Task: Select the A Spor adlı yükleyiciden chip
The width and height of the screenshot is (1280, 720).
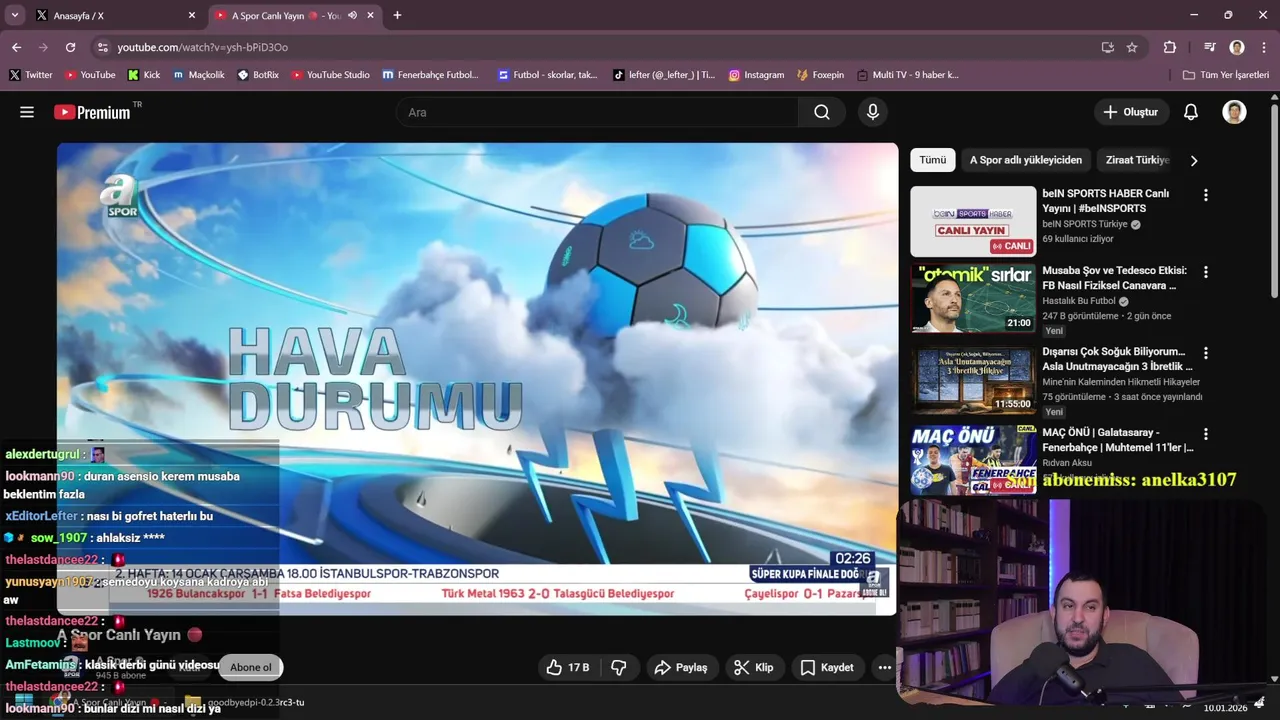Action: [x=1025, y=160]
